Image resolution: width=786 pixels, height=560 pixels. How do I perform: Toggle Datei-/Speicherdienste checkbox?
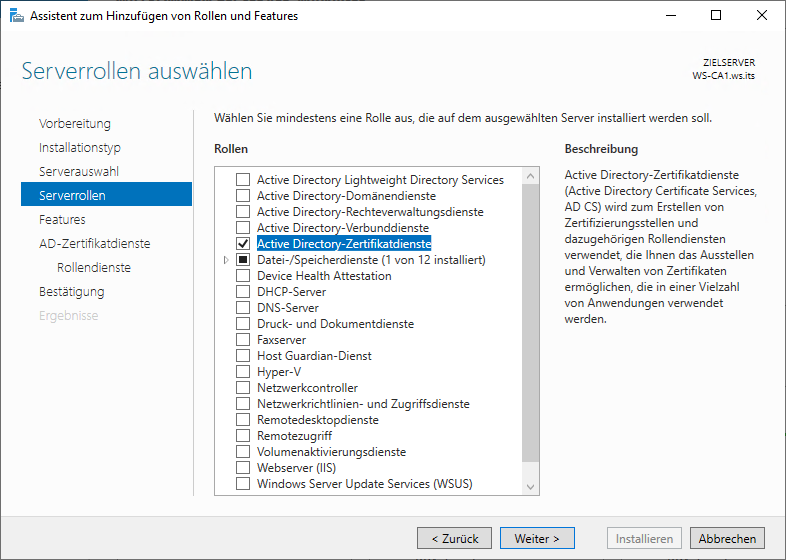(x=243, y=260)
